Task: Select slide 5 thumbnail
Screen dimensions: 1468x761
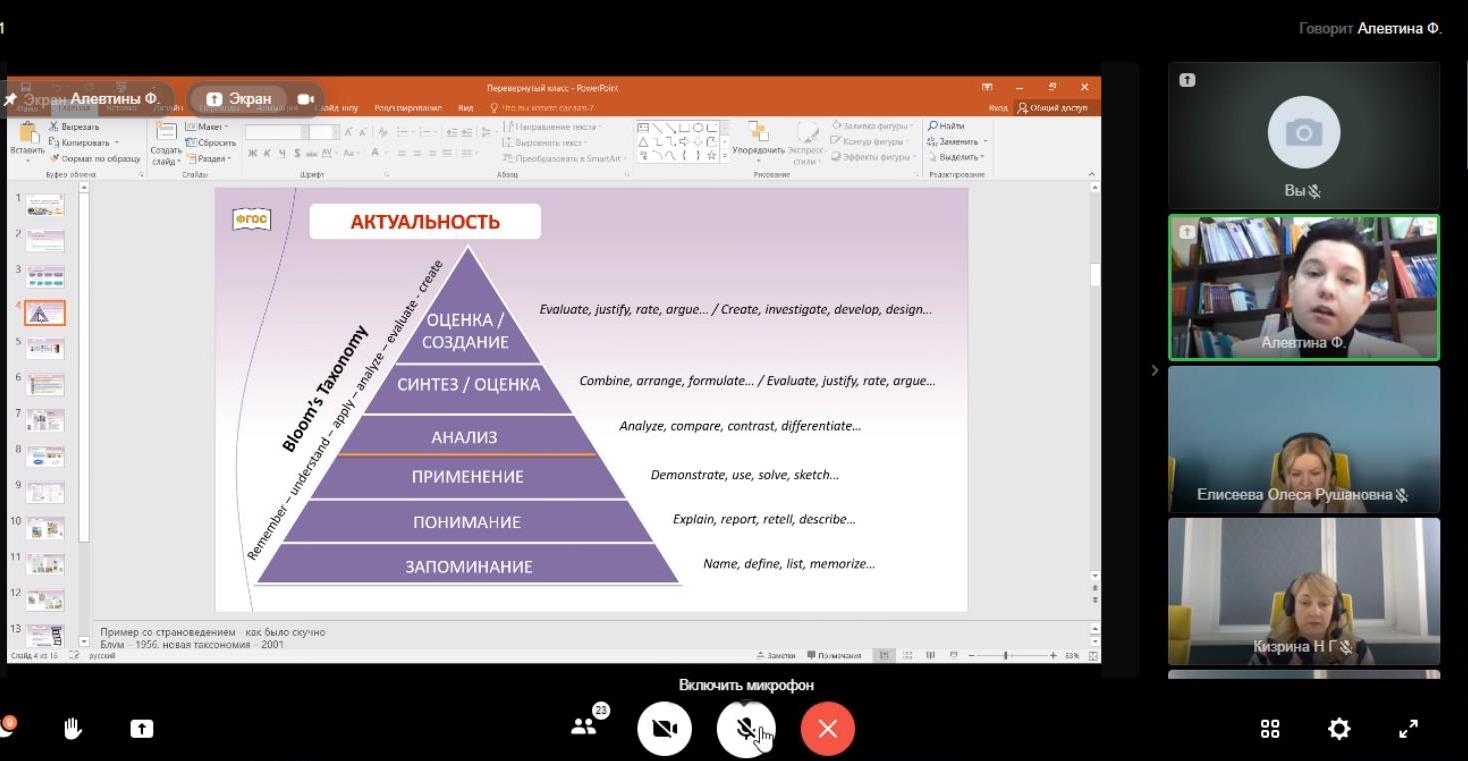Action: pos(45,348)
